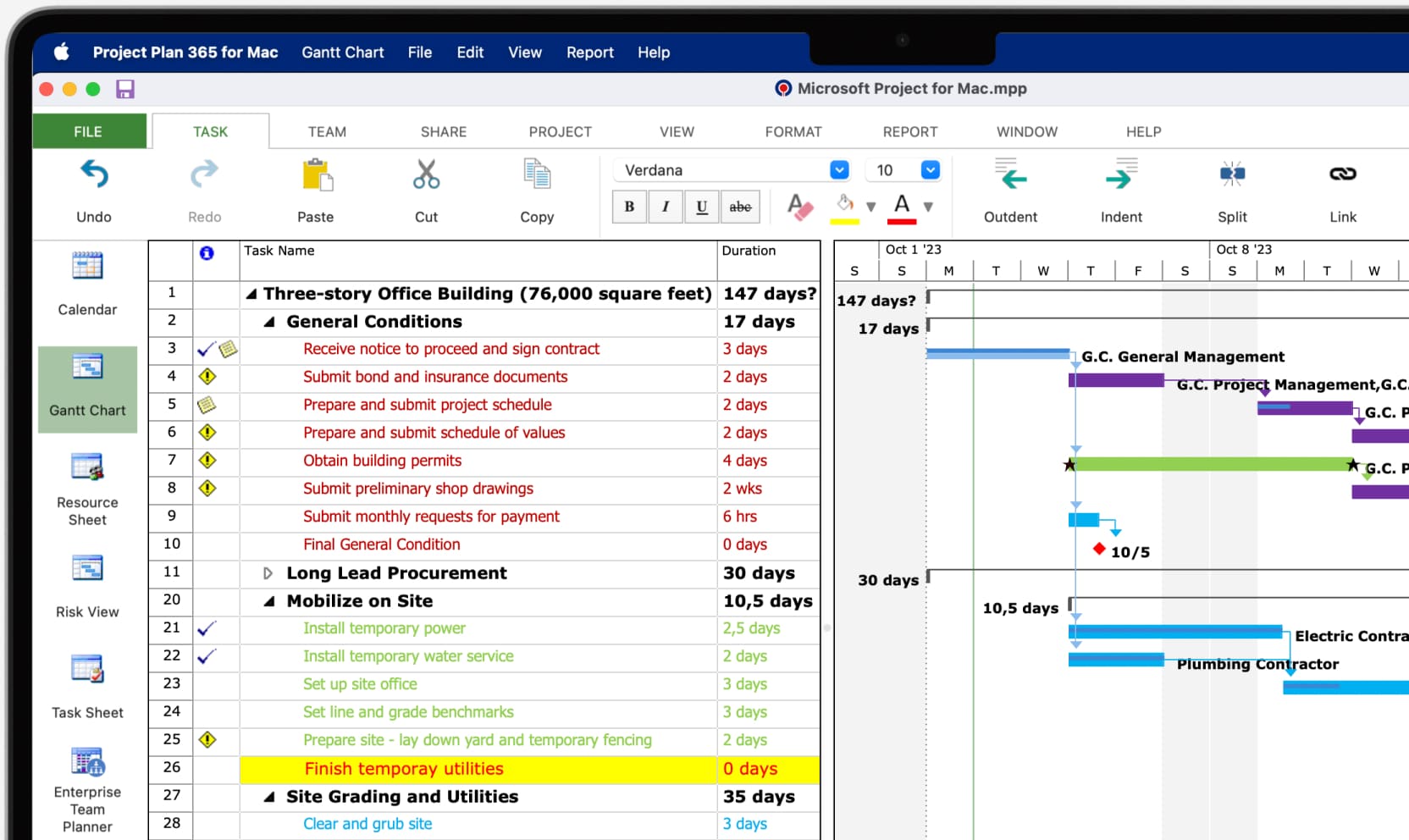
Task: Open the Verdana font dropdown
Action: pyautogui.click(x=839, y=170)
